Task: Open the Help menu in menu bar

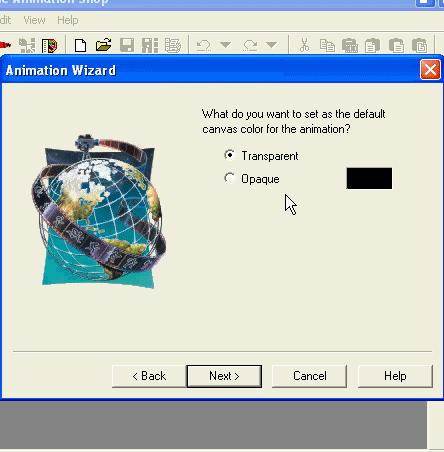Action: 68,20
